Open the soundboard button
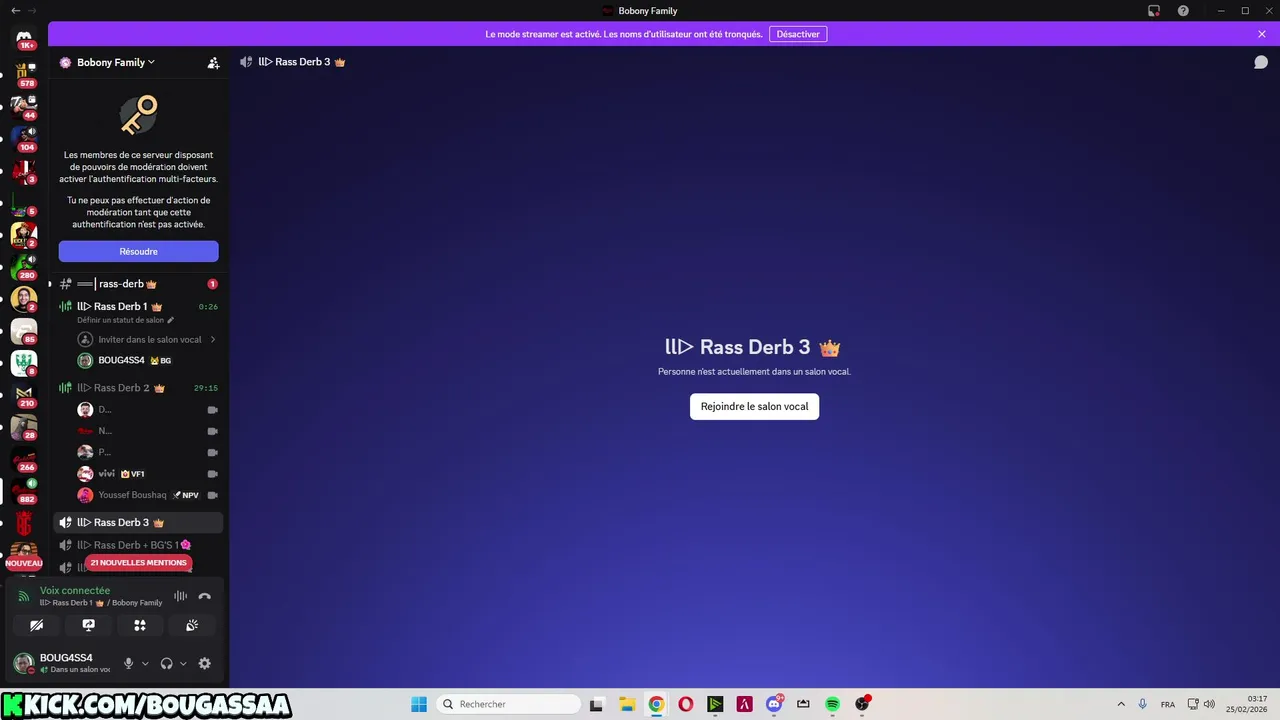Viewport: 1280px width, 720px height. click(192, 625)
